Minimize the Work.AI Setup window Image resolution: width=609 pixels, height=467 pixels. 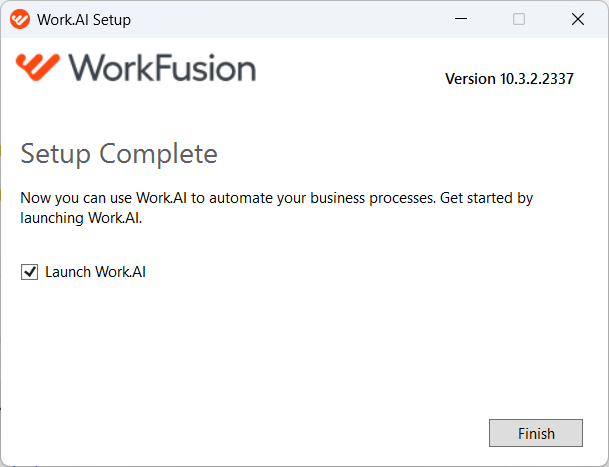coord(461,19)
